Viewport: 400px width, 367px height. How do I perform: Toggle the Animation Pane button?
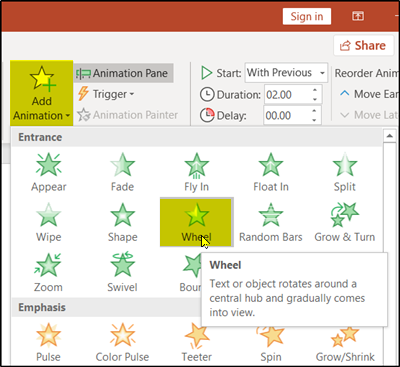tap(123, 73)
